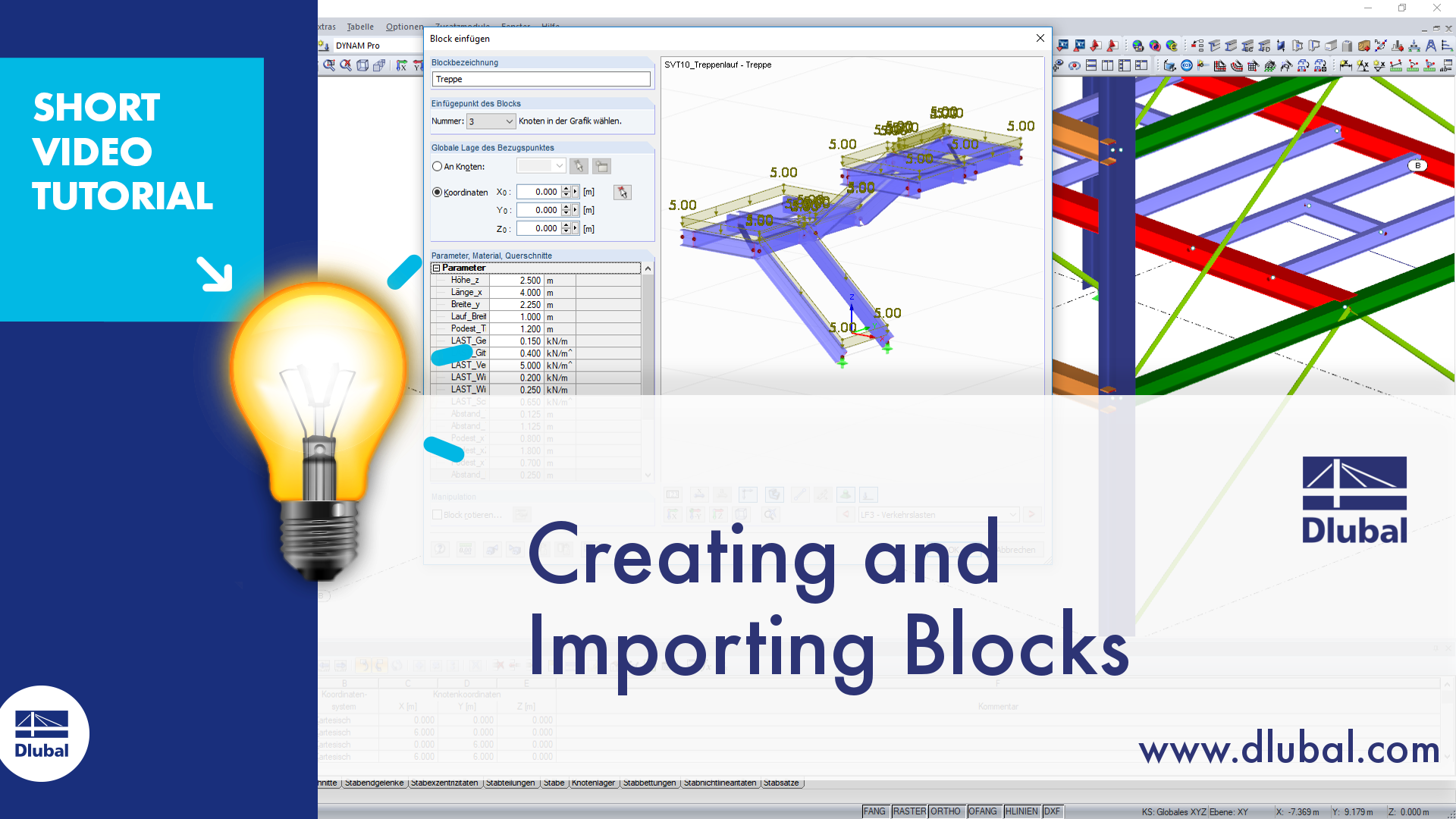Click the wood material block icon

(x=1363, y=45)
